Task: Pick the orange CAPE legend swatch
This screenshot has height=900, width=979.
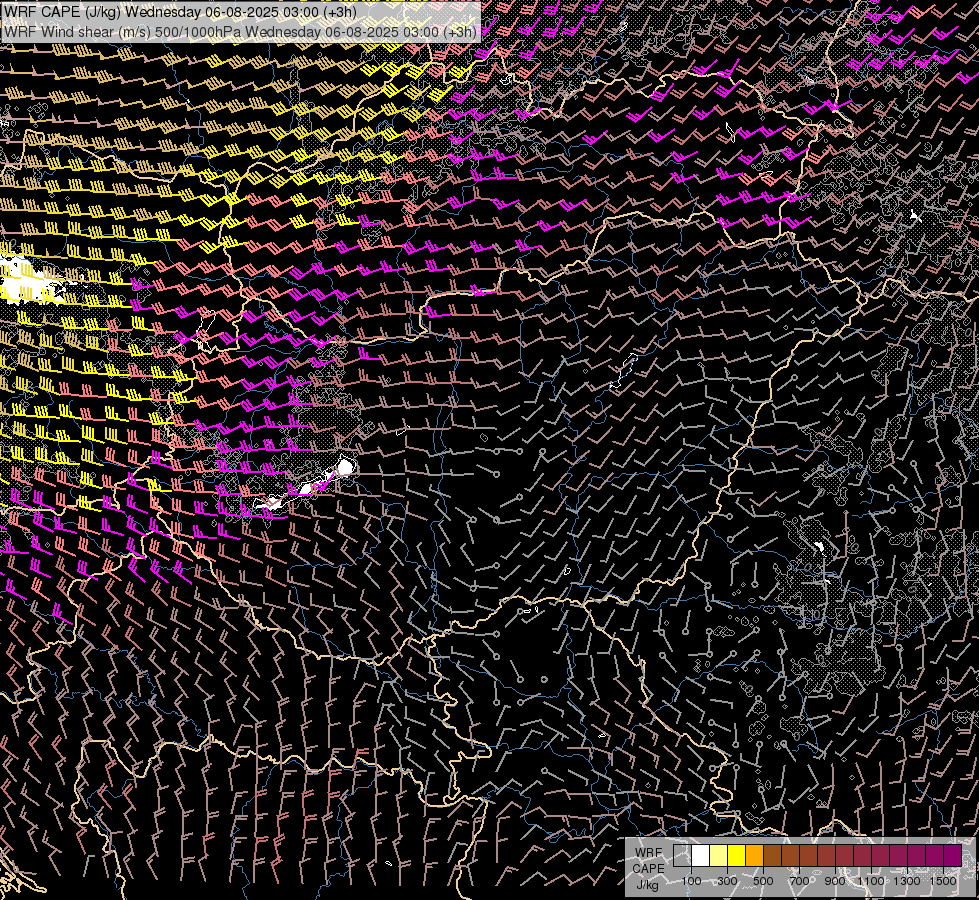Action: (x=755, y=855)
